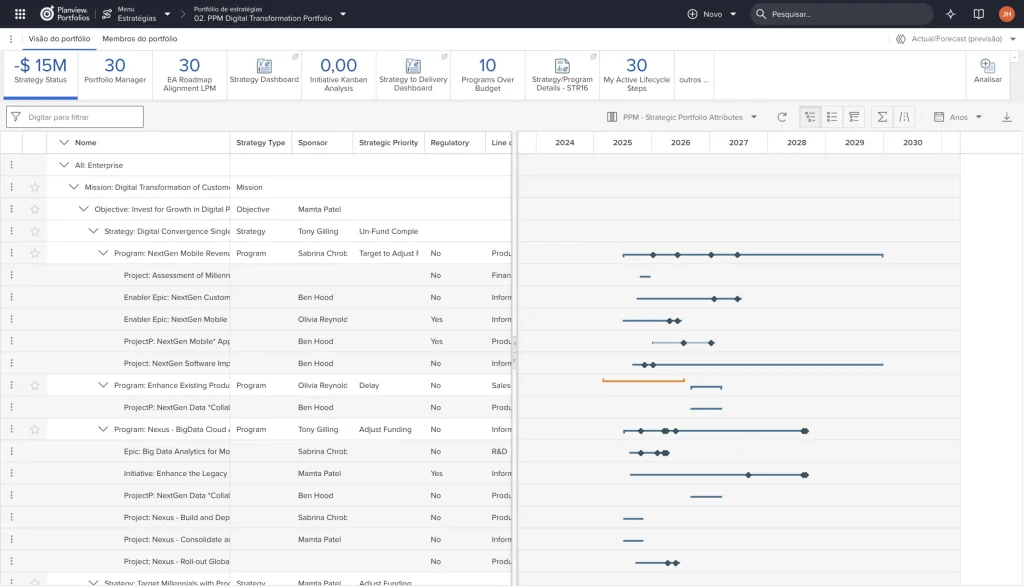The width and height of the screenshot is (1024, 587).
Task: Star the Program: NextGen Mobile row
Action: [x=35, y=253]
